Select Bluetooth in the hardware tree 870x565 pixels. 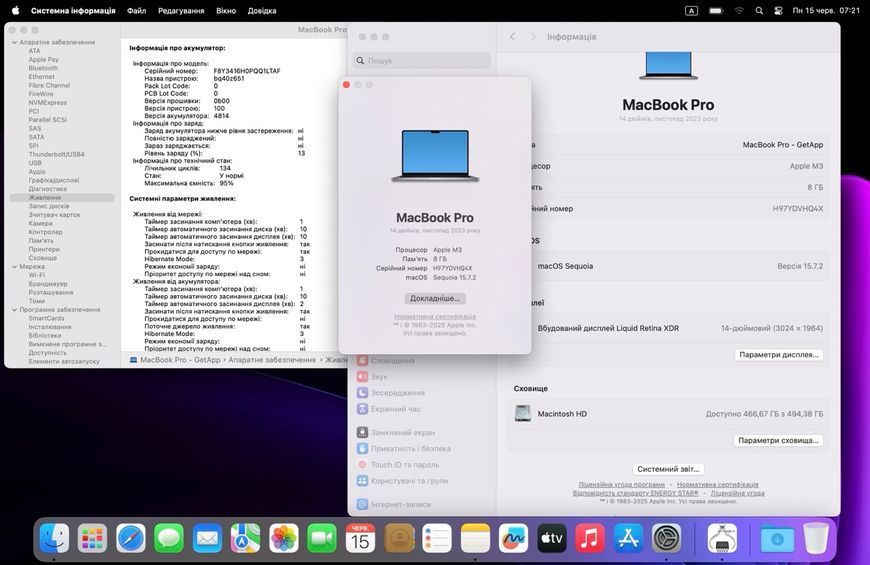(x=43, y=68)
